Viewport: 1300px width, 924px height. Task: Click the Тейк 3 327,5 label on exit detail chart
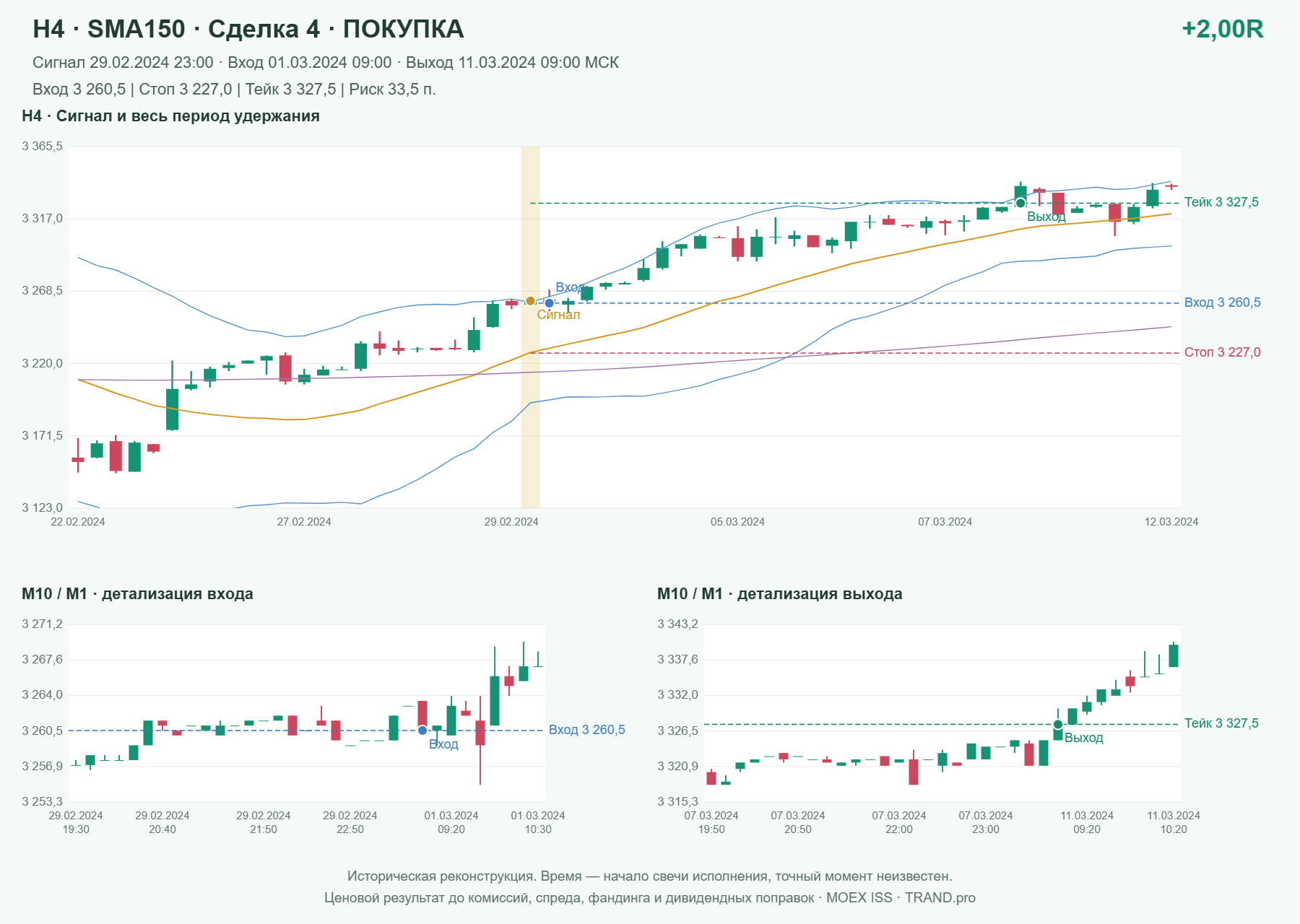[1221, 723]
